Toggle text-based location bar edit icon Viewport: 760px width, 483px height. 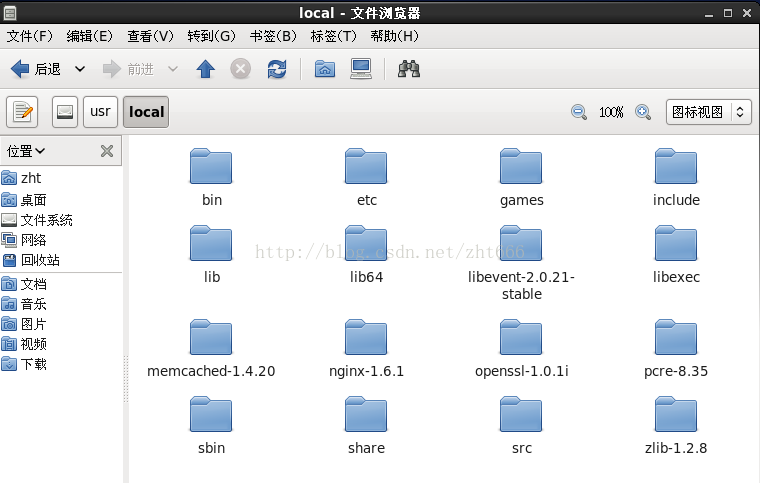(x=22, y=112)
